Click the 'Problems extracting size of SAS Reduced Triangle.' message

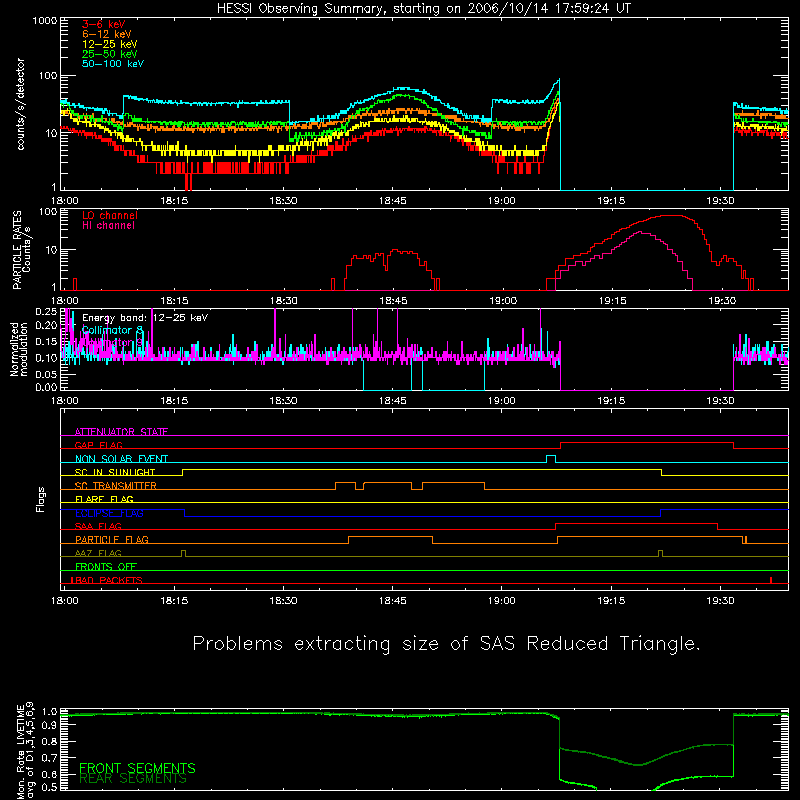446,644
